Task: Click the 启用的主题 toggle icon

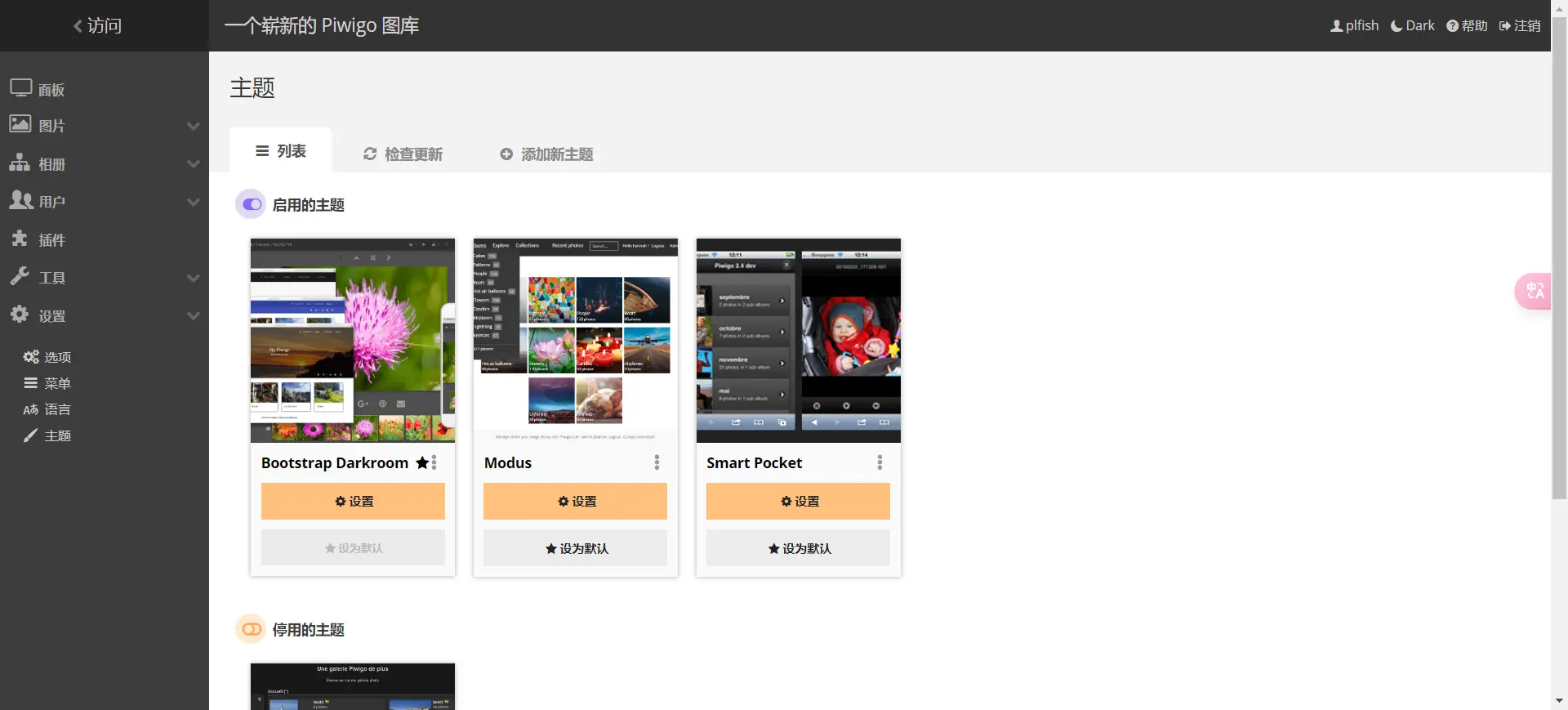Action: click(x=252, y=204)
